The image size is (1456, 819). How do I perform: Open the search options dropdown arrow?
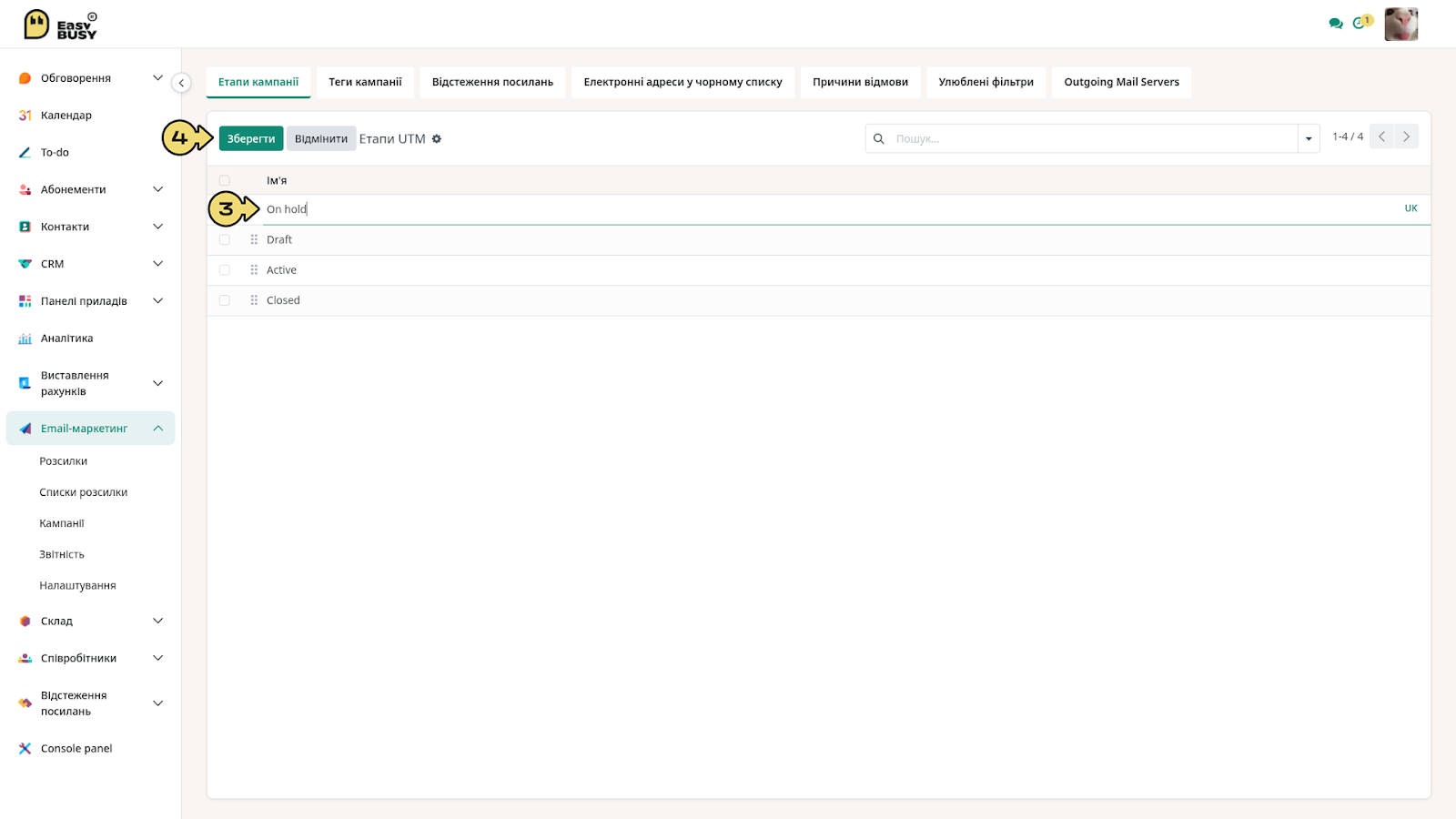pos(1309,139)
